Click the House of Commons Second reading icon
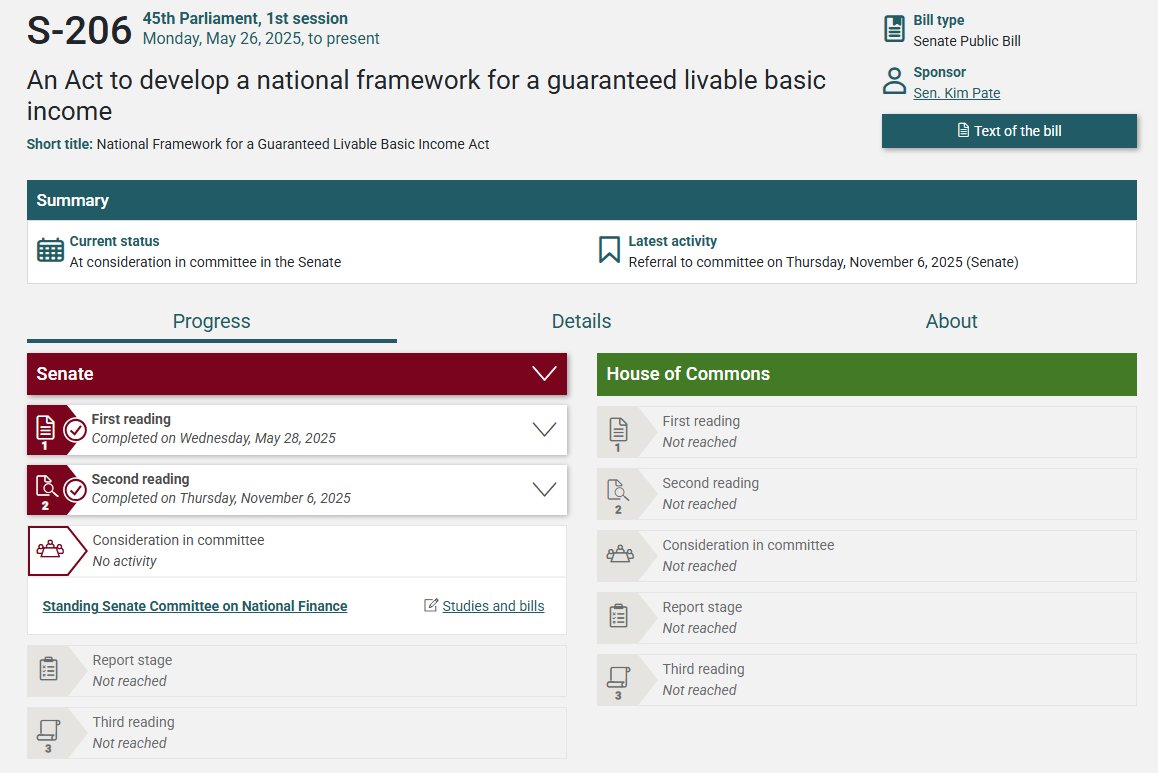The image size is (1158, 773). point(618,490)
